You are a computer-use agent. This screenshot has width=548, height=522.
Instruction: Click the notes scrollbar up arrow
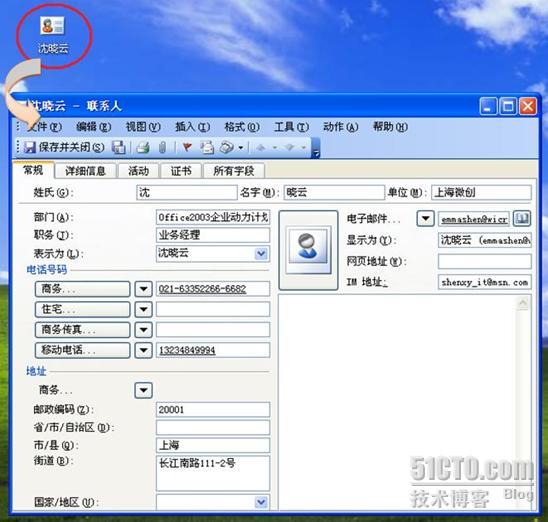(523, 303)
